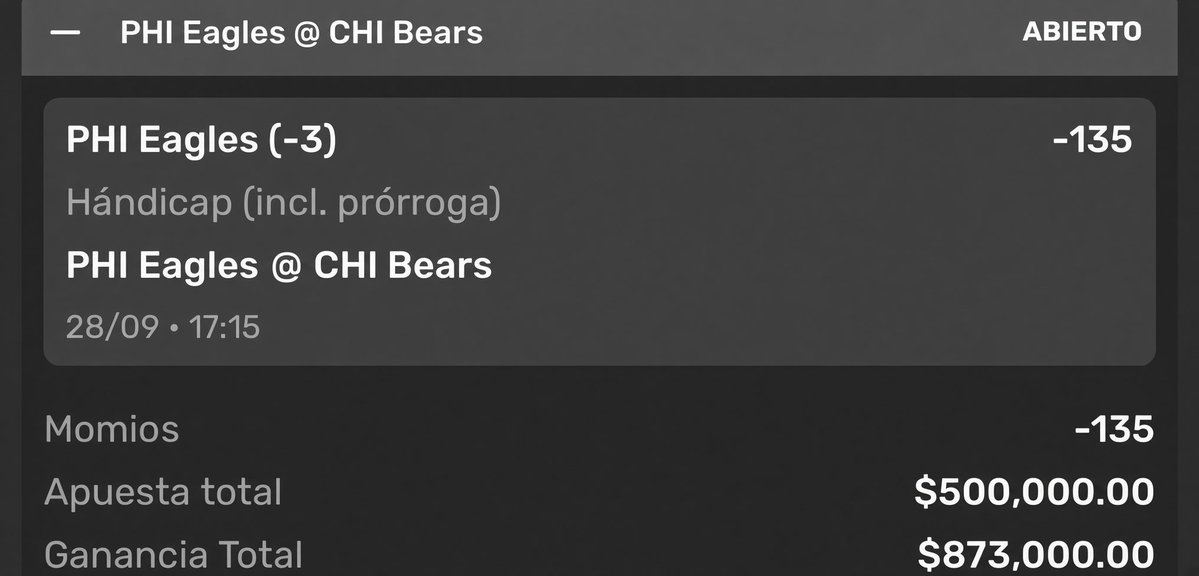1199x576 pixels.
Task: Select the at symbol in the header title
Action: (x=305, y=34)
